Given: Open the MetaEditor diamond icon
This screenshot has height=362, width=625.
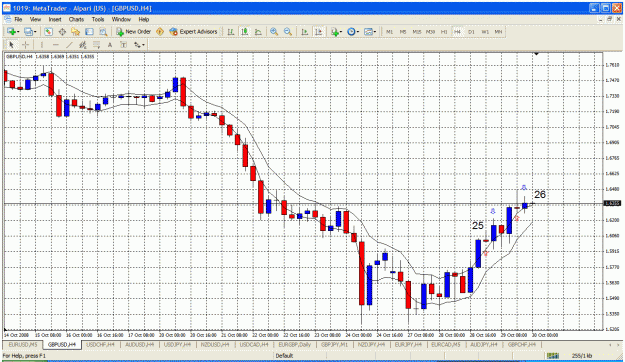Looking at the screenshot, I should (x=160, y=31).
